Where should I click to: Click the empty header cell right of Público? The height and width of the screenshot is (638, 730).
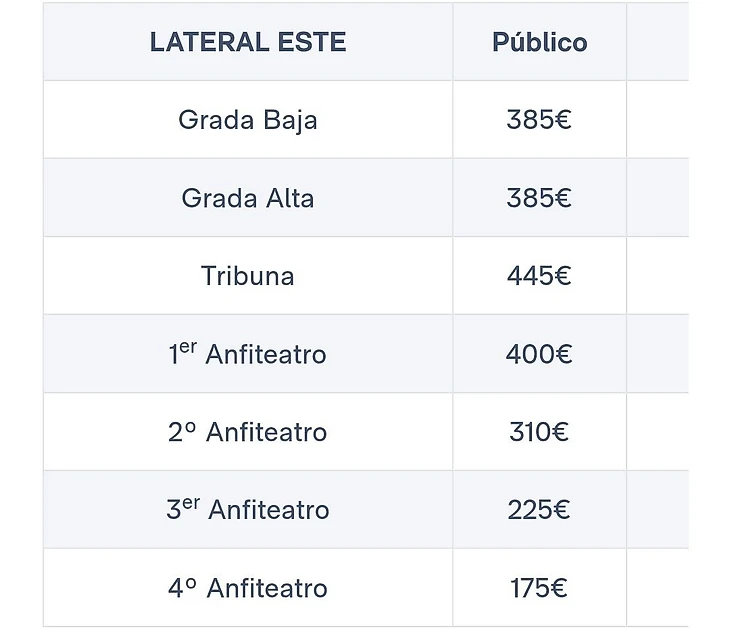point(658,42)
